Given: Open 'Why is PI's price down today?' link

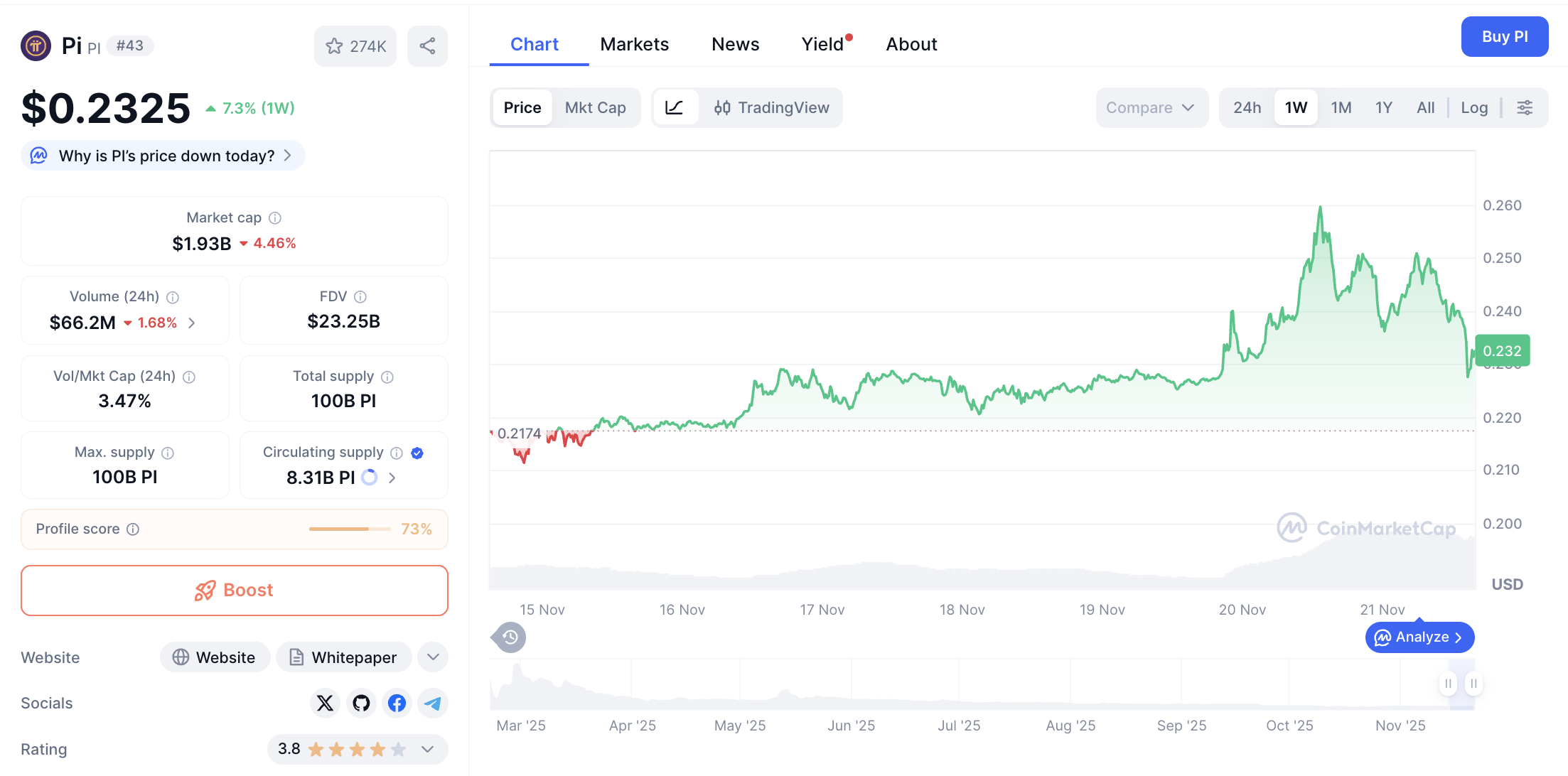Looking at the screenshot, I should coord(162,155).
